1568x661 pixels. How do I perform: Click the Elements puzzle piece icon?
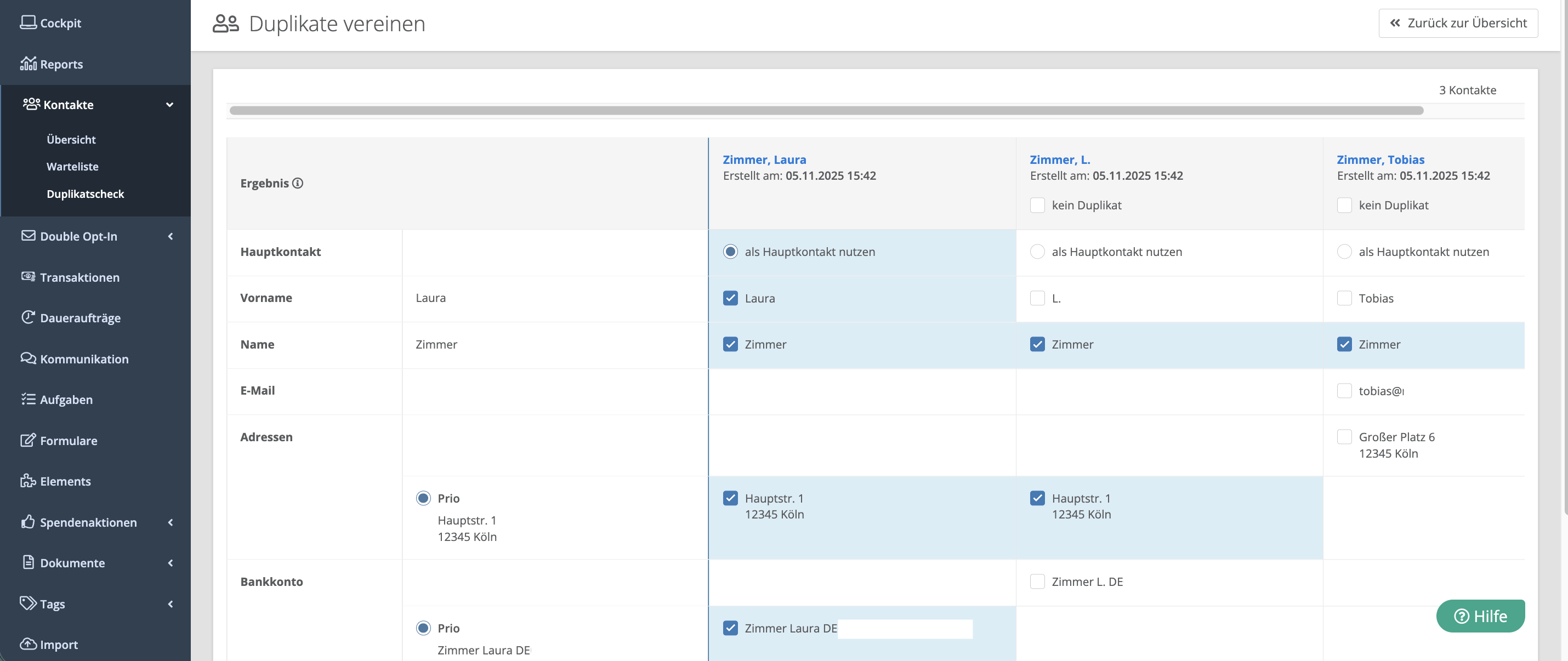tap(28, 481)
